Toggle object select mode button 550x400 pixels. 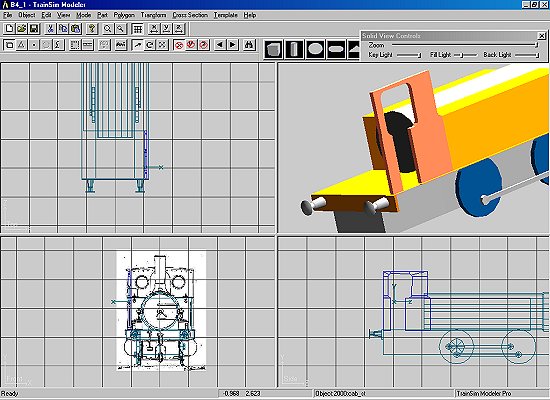pos(9,45)
